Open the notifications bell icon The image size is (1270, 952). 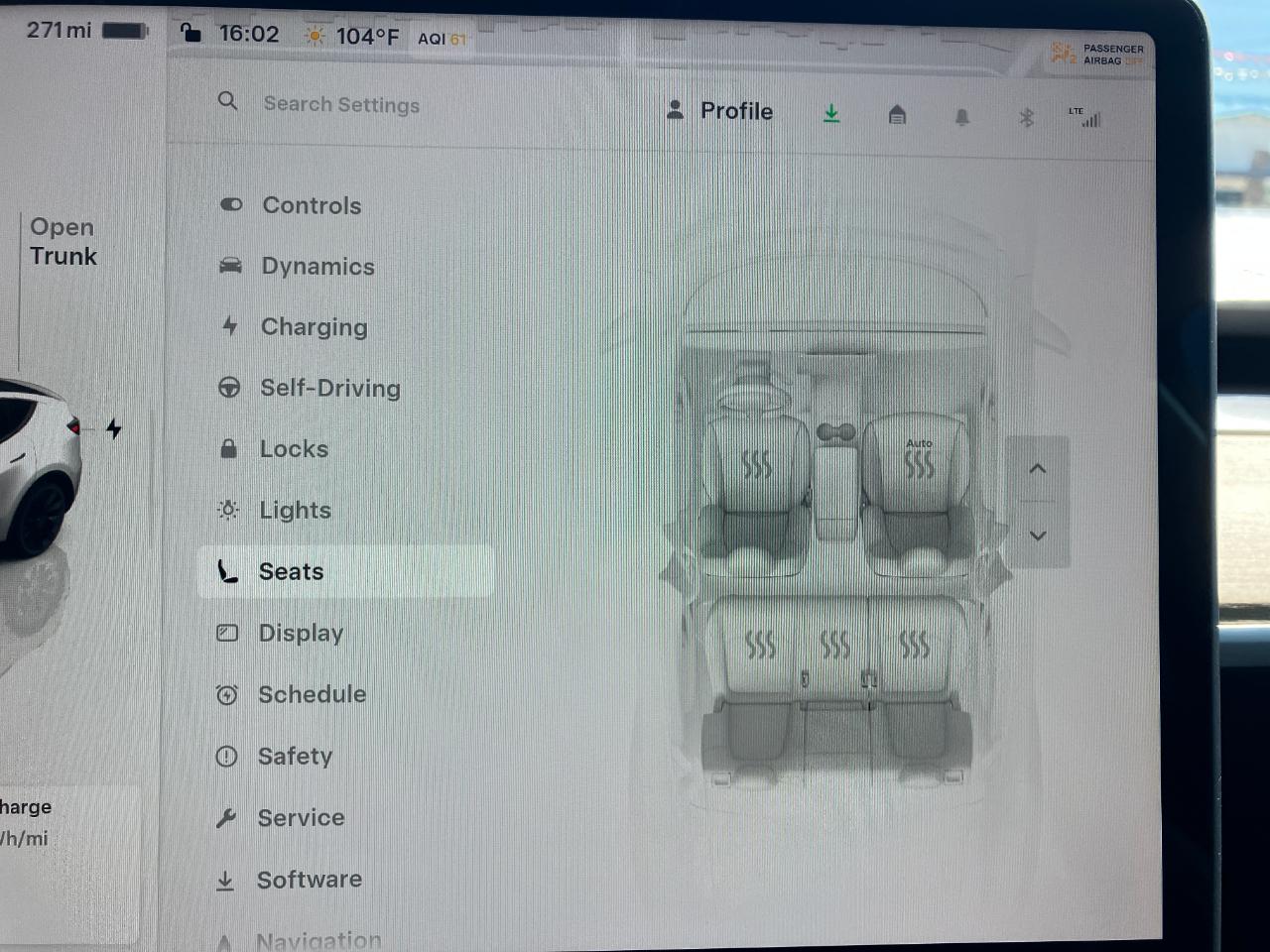[961, 117]
